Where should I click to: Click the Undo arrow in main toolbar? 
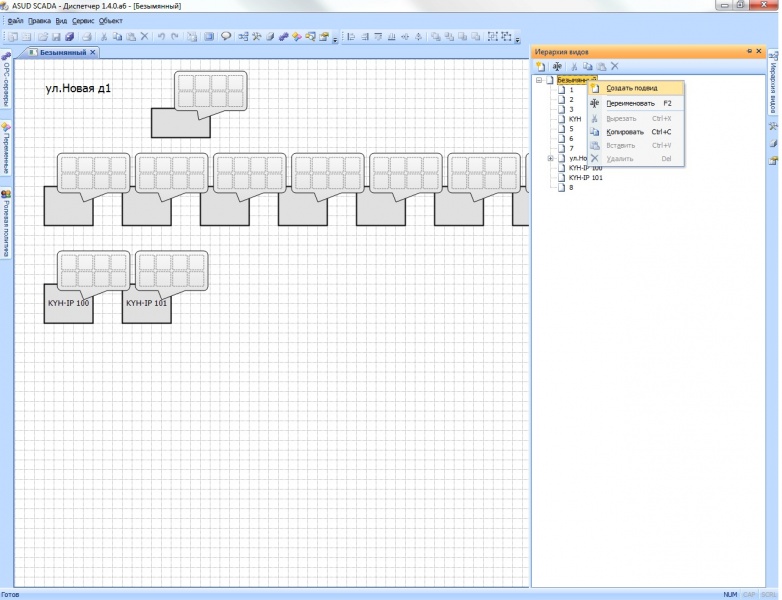[x=161, y=37]
